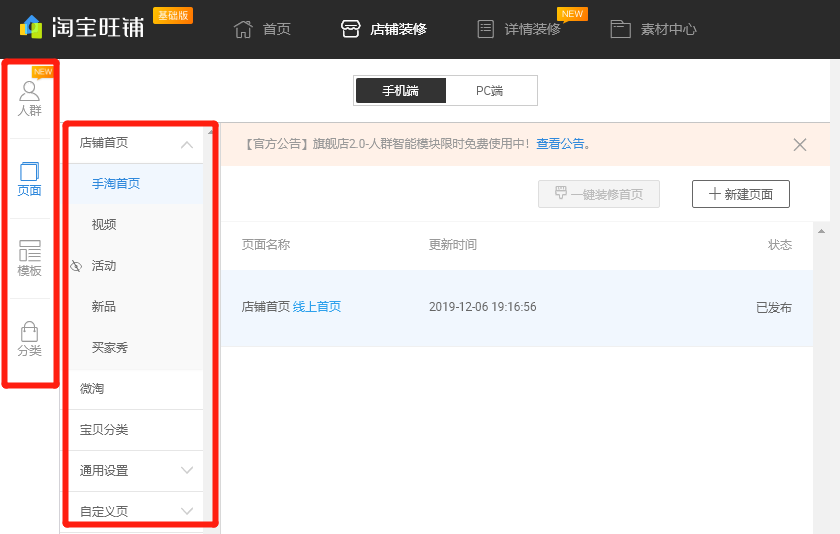Click the date 2019-12-06 19:16:56

pos(483,307)
